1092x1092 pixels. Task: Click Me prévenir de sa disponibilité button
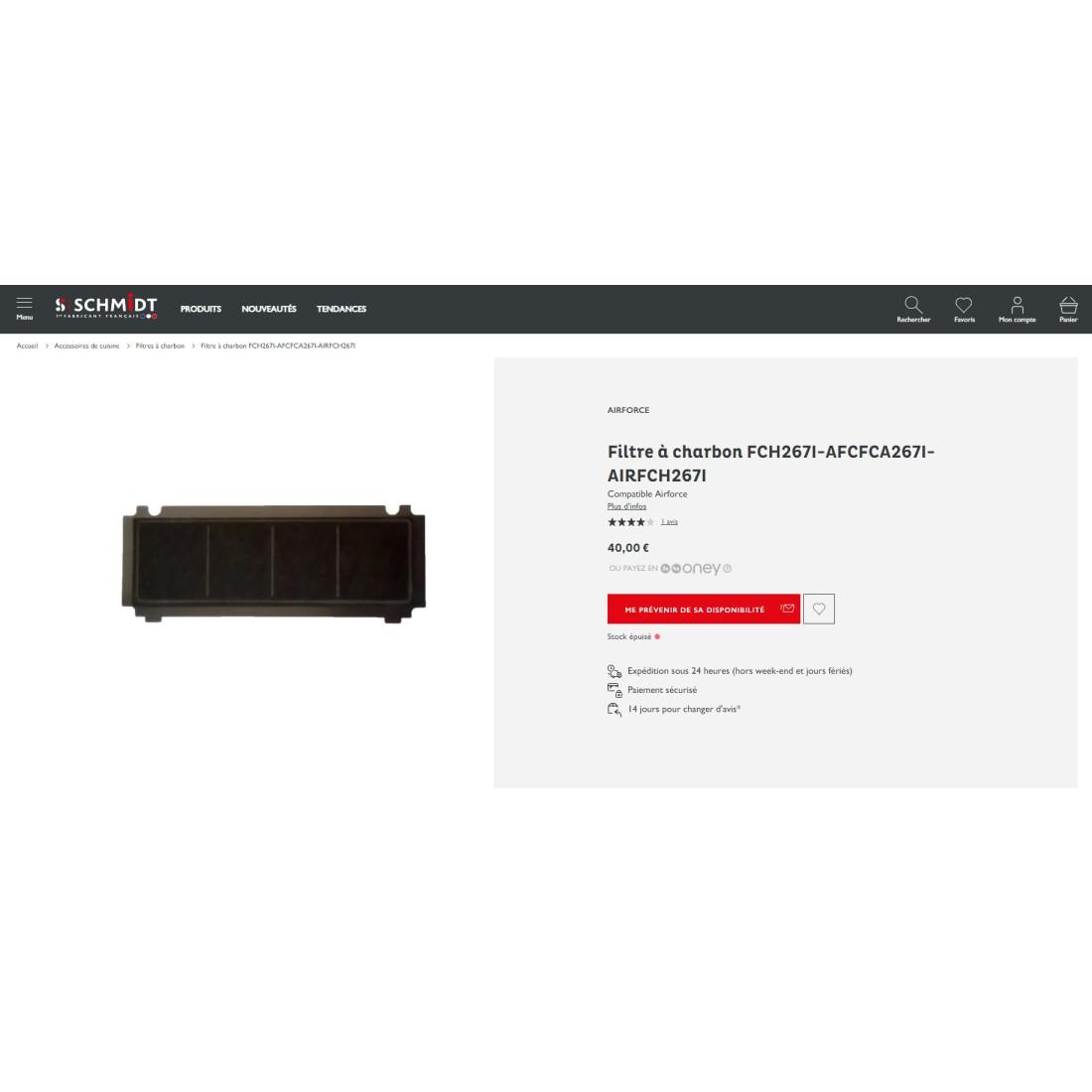[x=704, y=609]
